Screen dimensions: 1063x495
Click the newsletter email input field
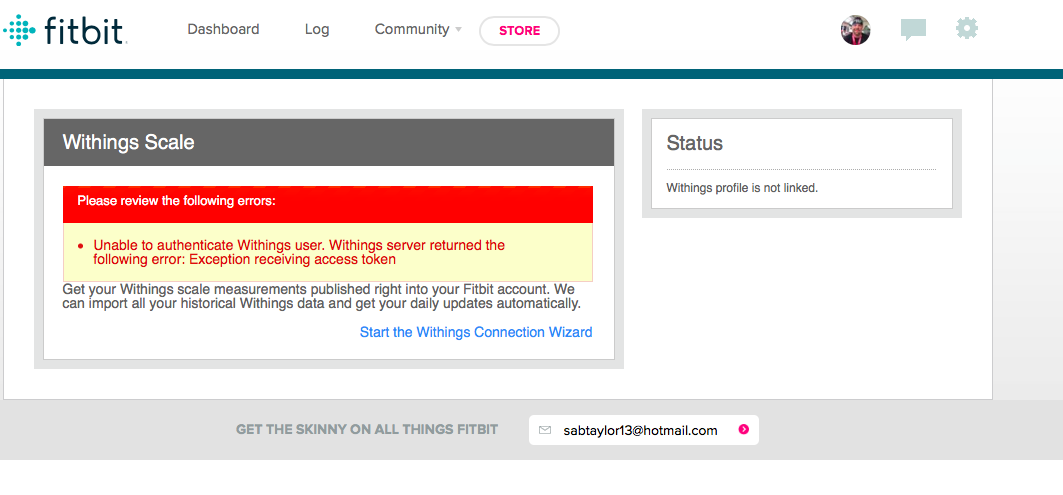[640, 430]
